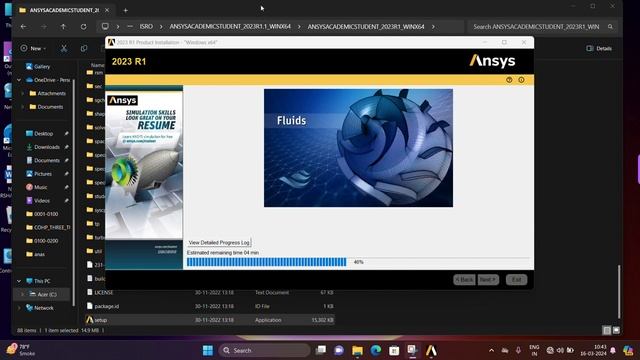Screen dimensions: 640x360
Task: Click ANSYSACADEMICSTUDENT_2023R1_WINX64 breadcrumb
Action: click(366, 27)
